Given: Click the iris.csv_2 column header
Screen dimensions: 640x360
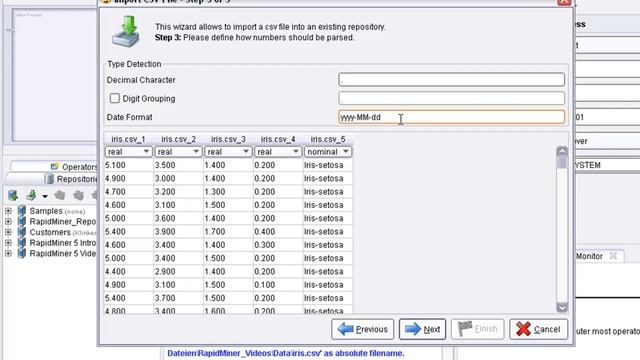Looking at the screenshot, I should 178,139.
